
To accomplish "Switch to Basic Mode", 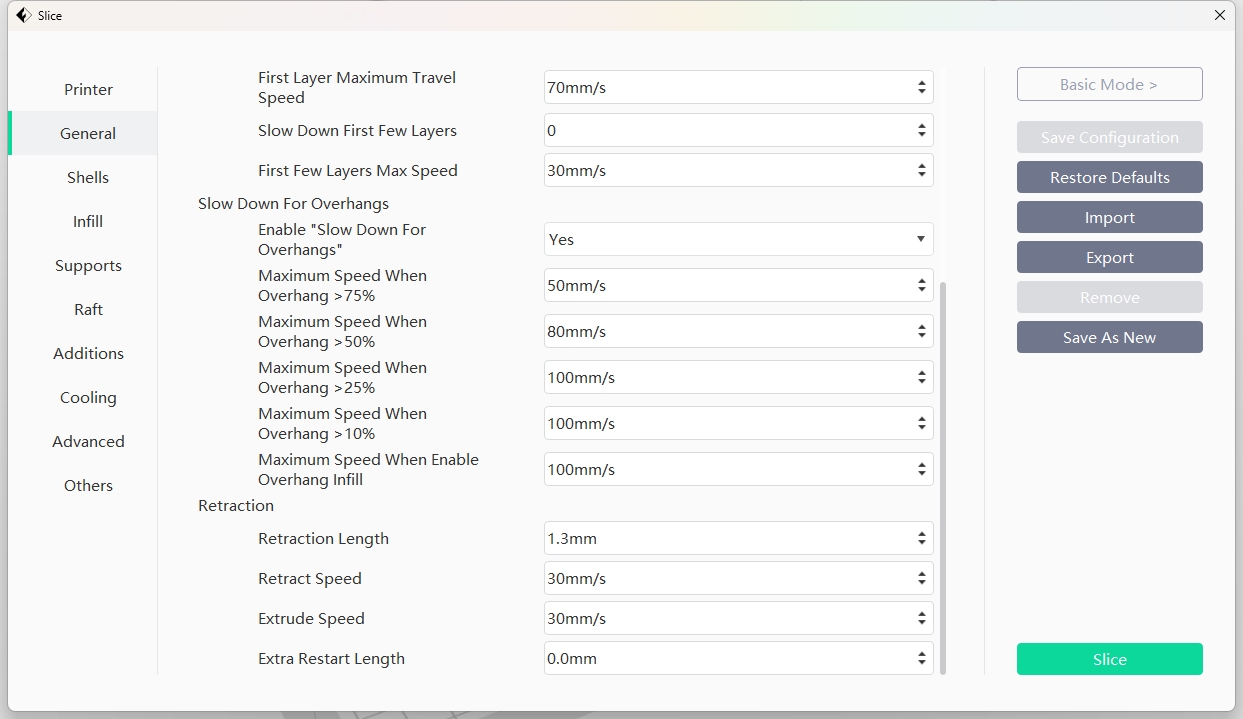I will tap(1109, 85).
